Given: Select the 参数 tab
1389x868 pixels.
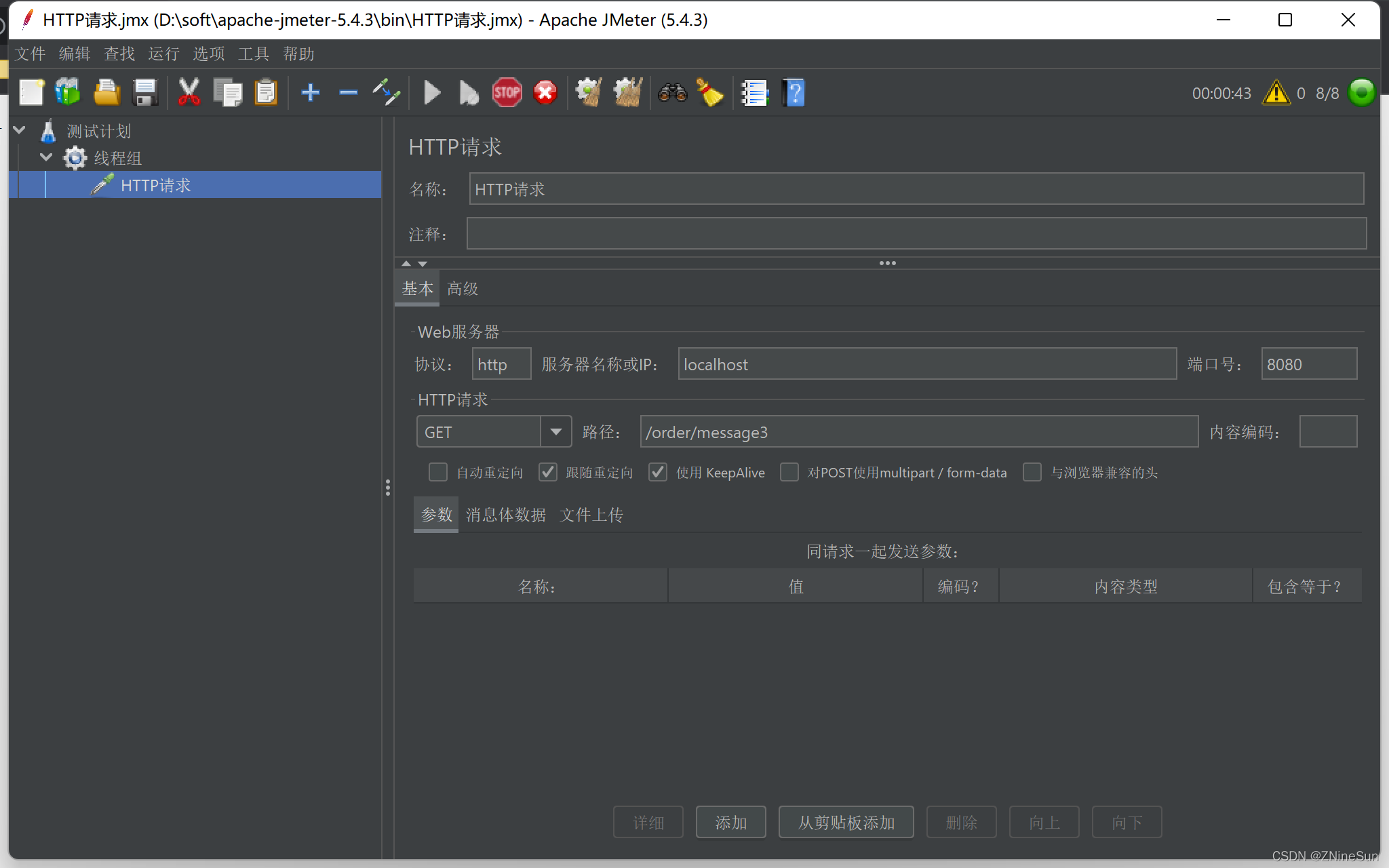Looking at the screenshot, I should coord(436,515).
